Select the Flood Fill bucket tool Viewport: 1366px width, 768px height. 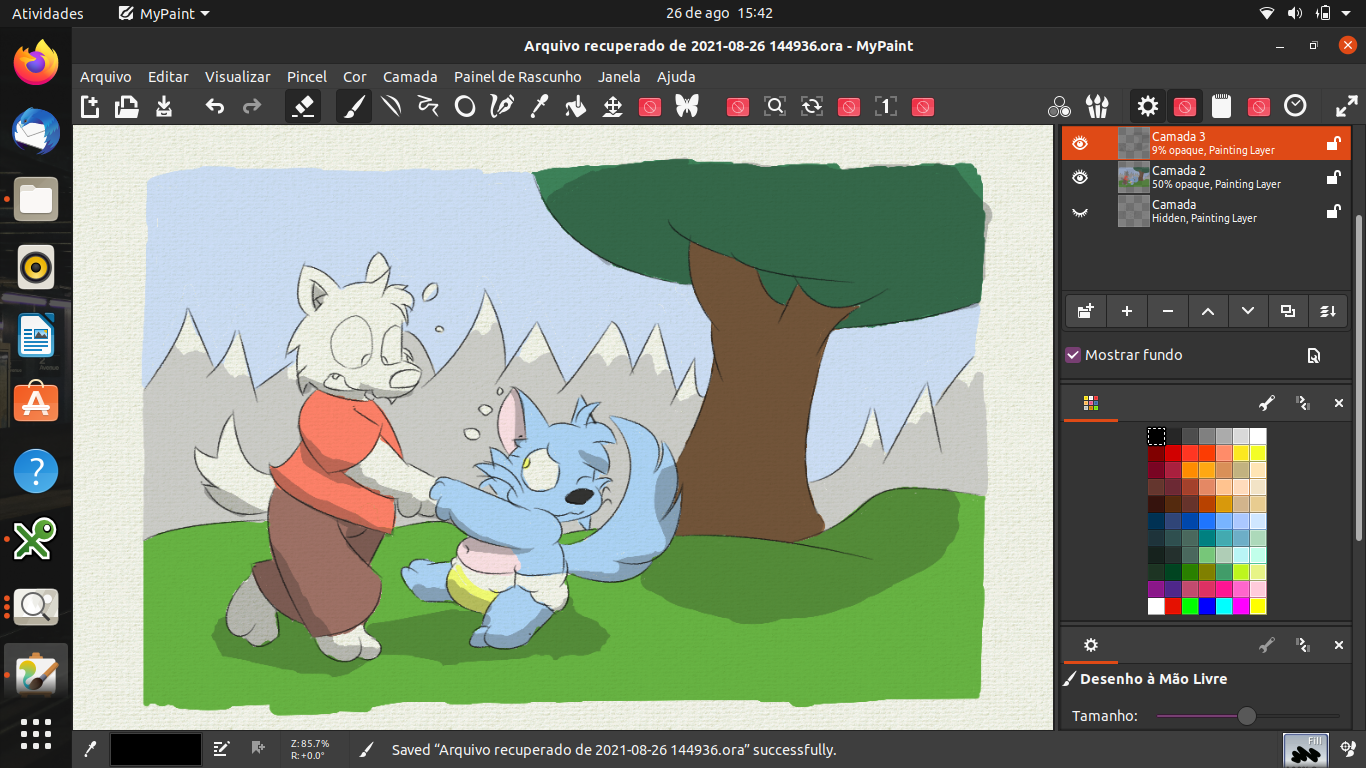pyautogui.click(x=576, y=106)
